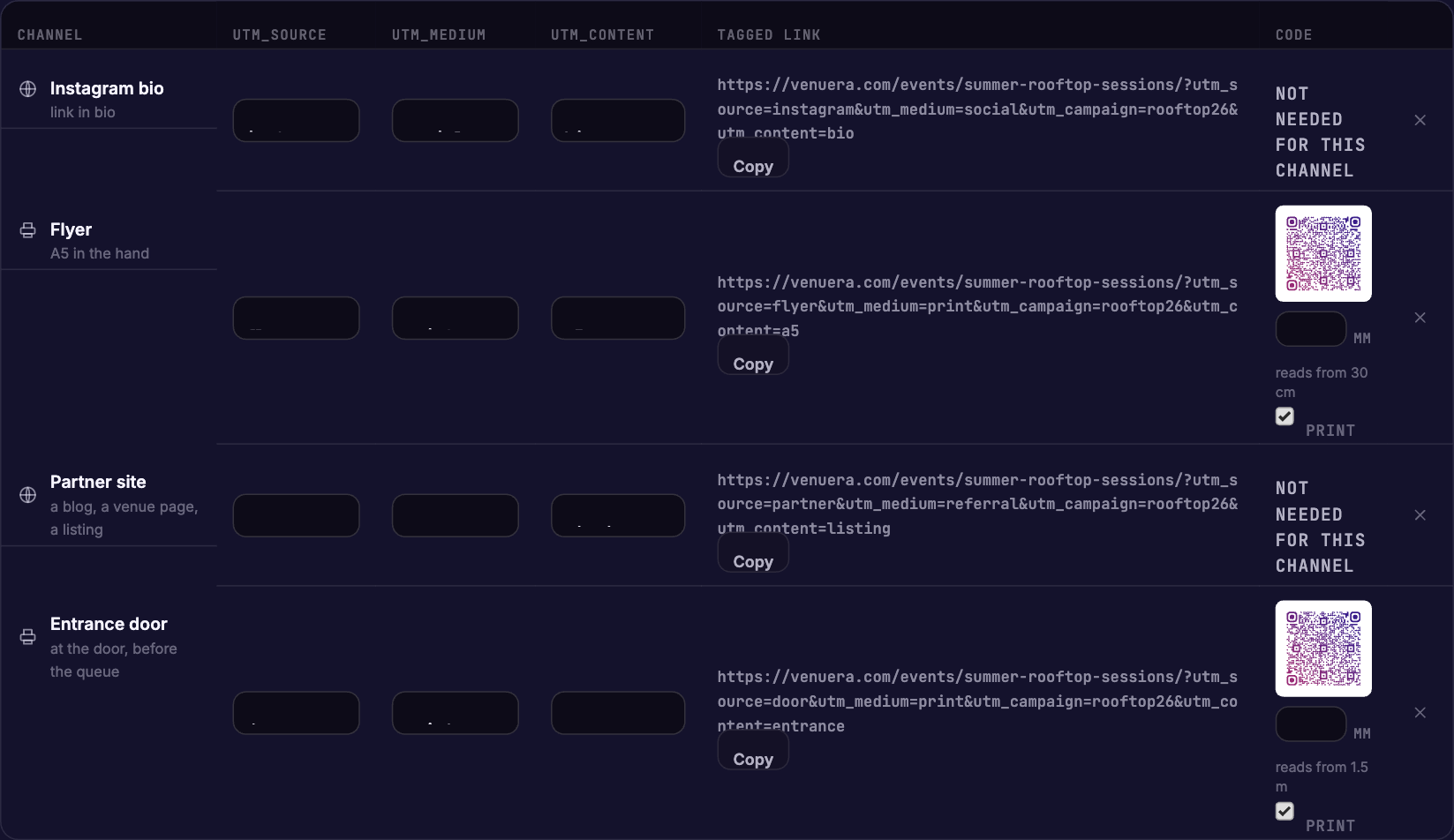Copy the Flyer tagged link

tap(753, 356)
